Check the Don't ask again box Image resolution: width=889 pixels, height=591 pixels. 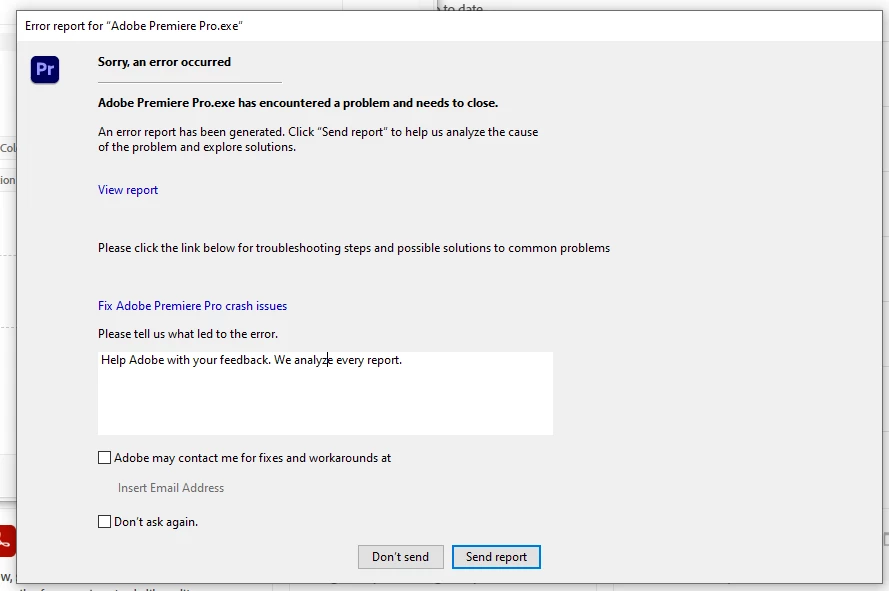point(104,522)
